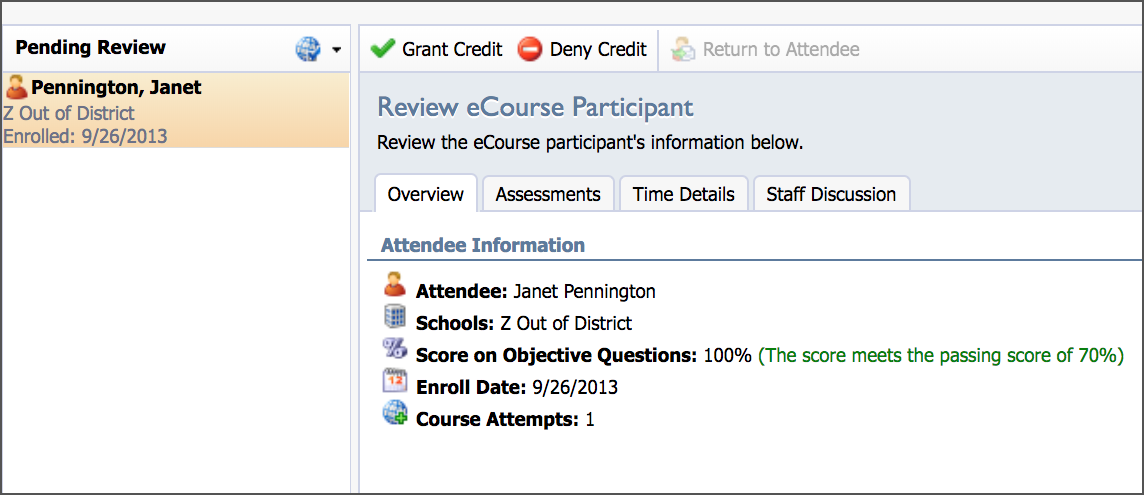Open the dropdown arrow next to globe
Image resolution: width=1144 pixels, height=495 pixels.
(336, 50)
